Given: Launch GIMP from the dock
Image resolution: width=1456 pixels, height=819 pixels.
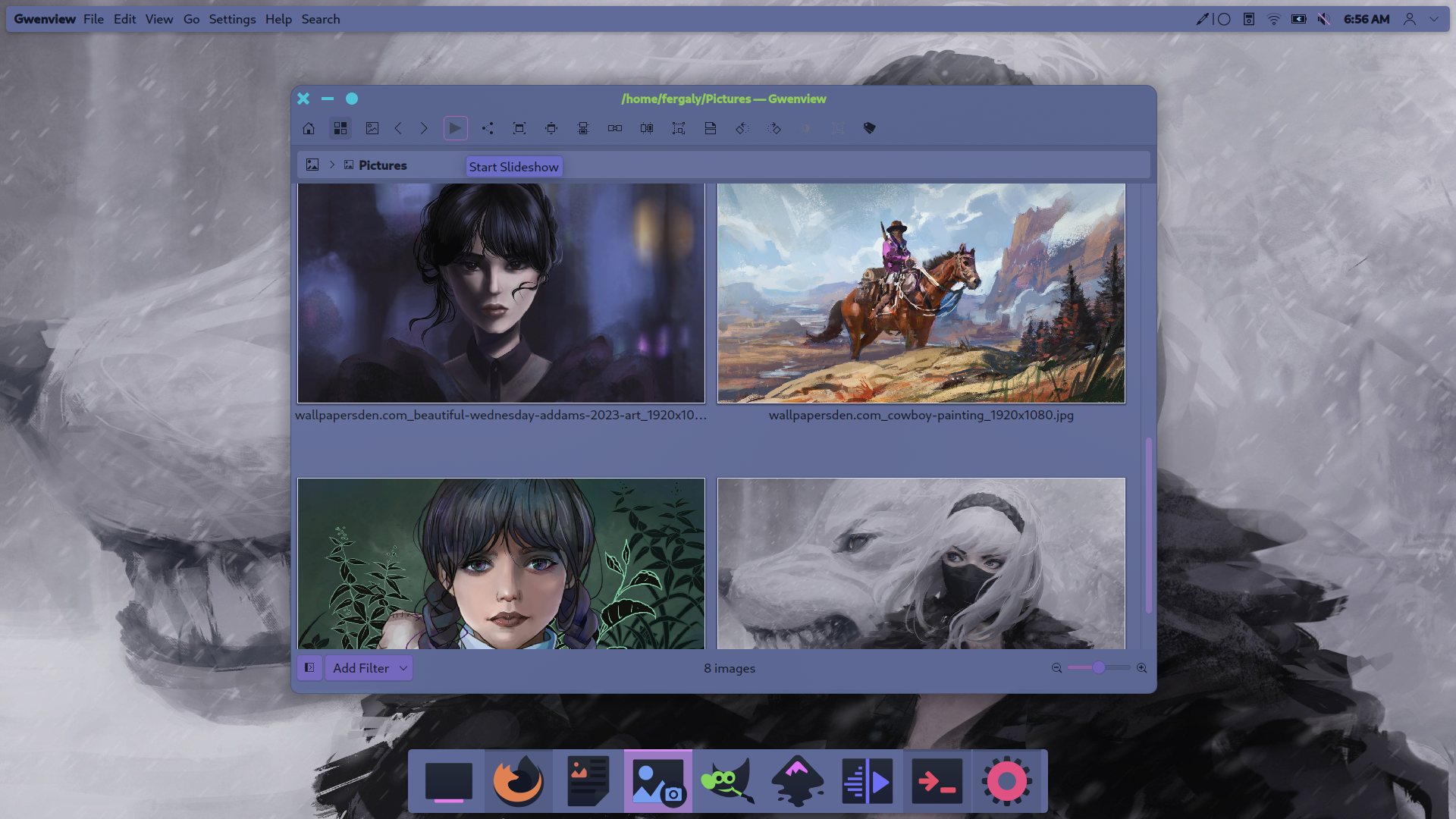Looking at the screenshot, I should [x=728, y=782].
